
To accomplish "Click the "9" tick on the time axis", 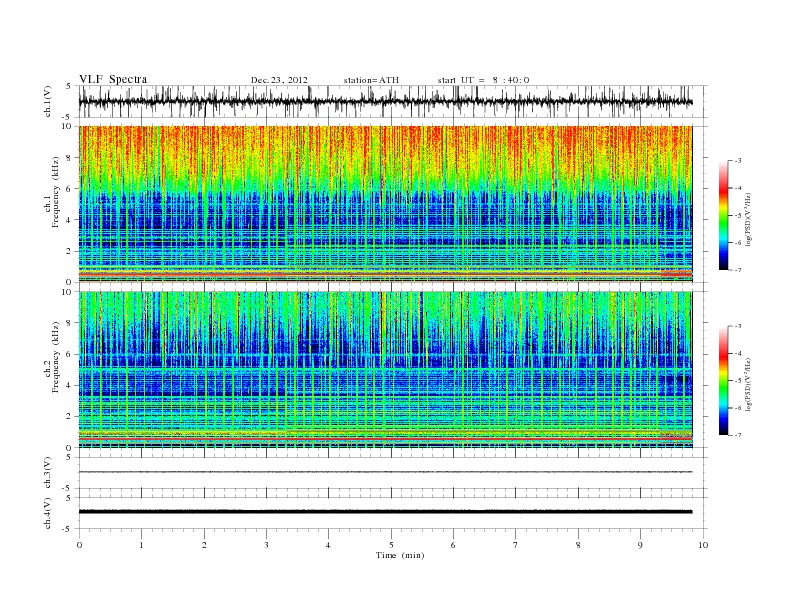I will [x=640, y=545].
